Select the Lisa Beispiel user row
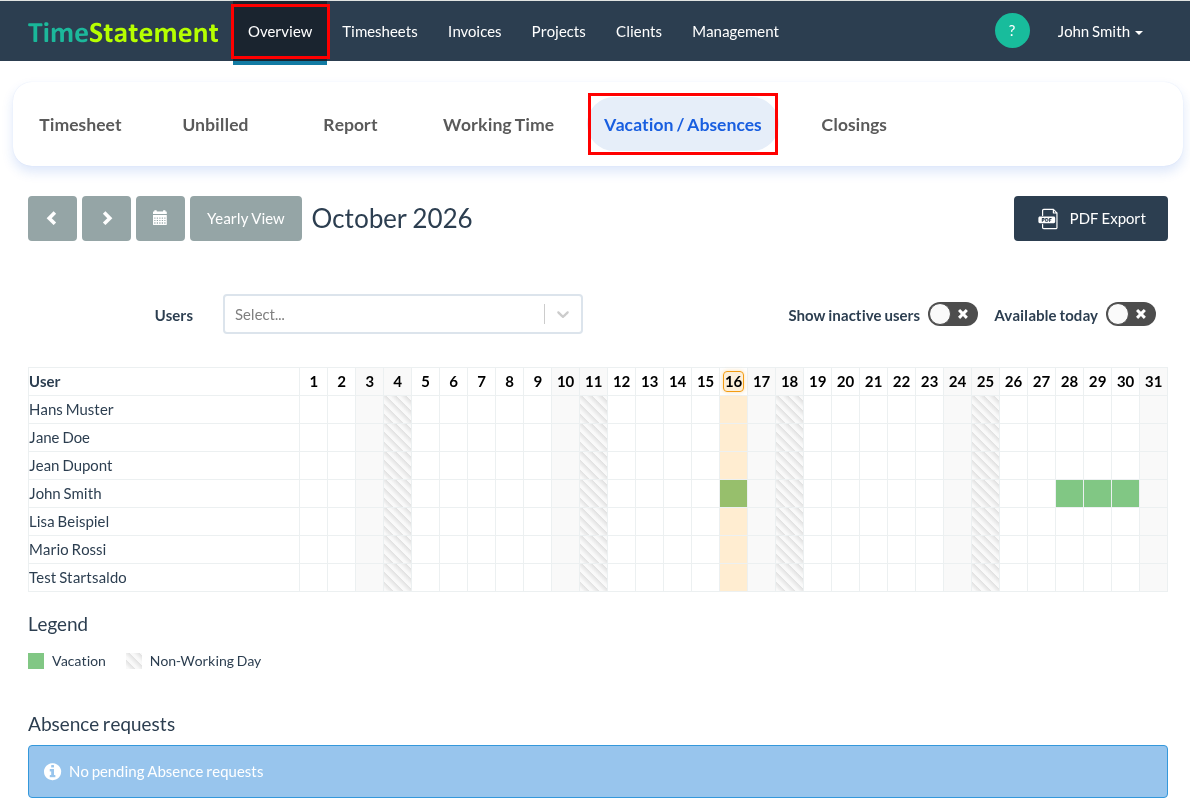 tap(597, 522)
